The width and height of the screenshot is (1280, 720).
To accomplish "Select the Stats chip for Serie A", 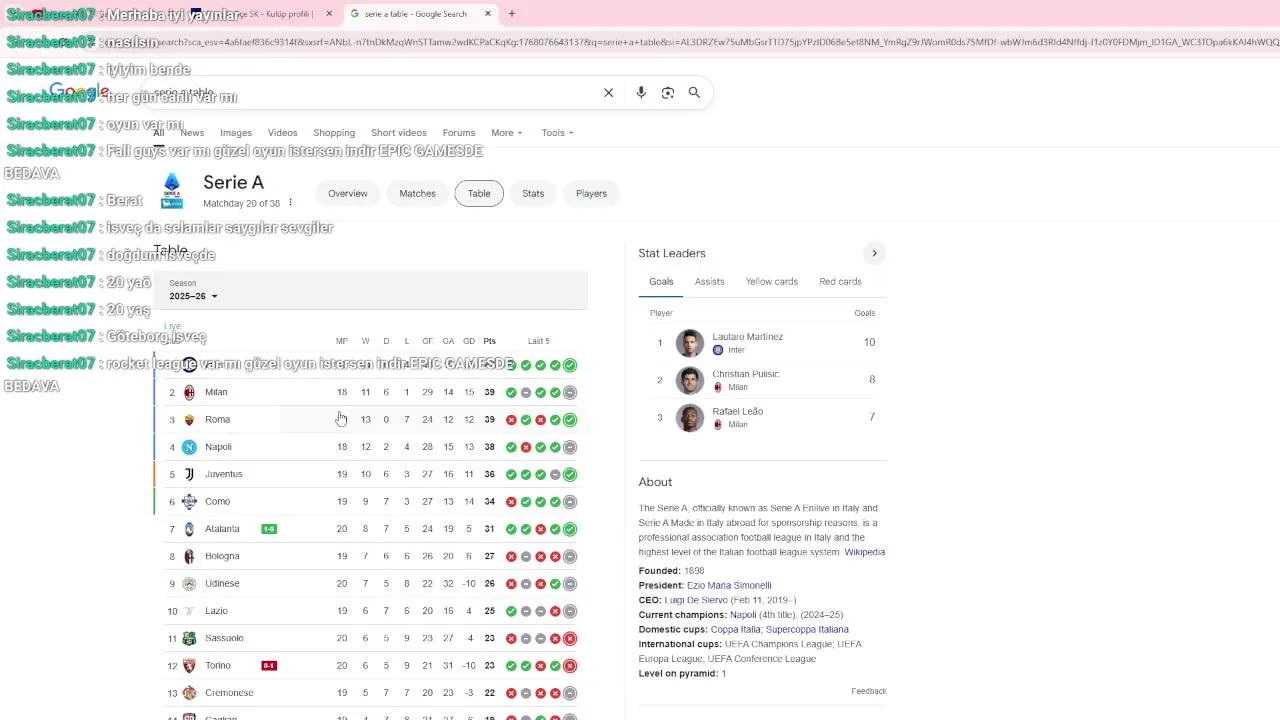I will pos(533,193).
